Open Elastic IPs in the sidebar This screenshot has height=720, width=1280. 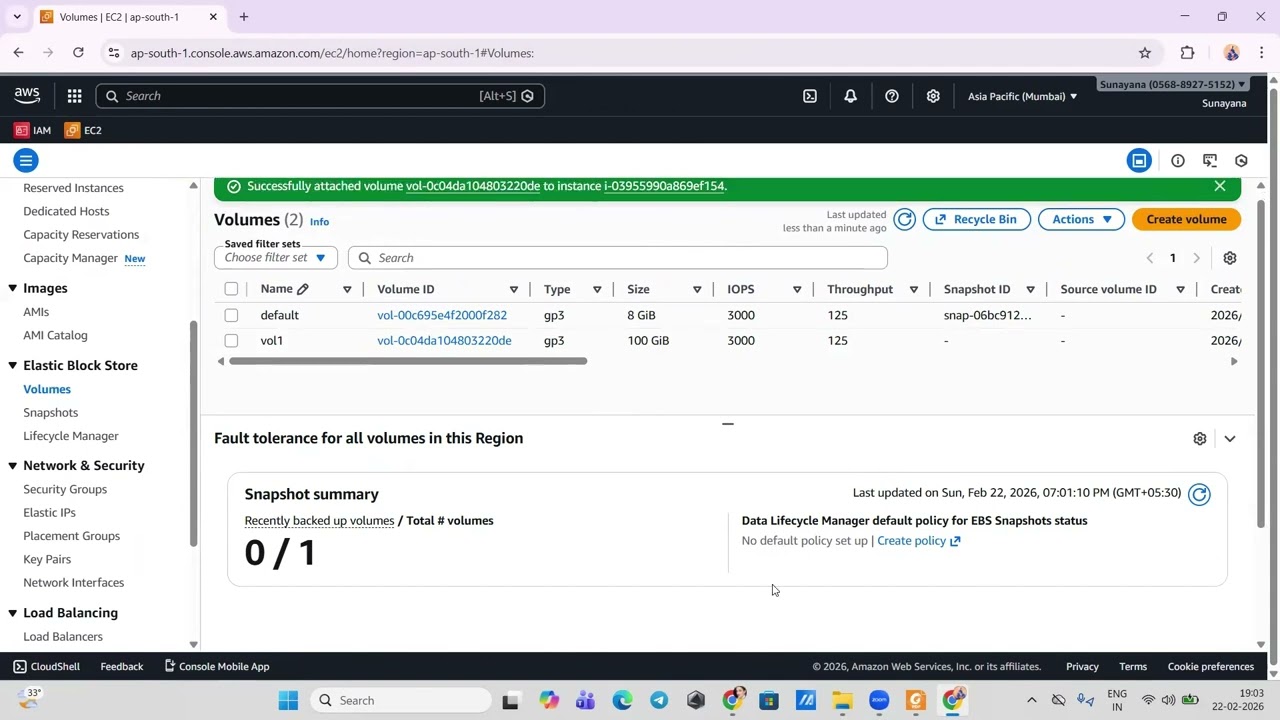tap(49, 512)
